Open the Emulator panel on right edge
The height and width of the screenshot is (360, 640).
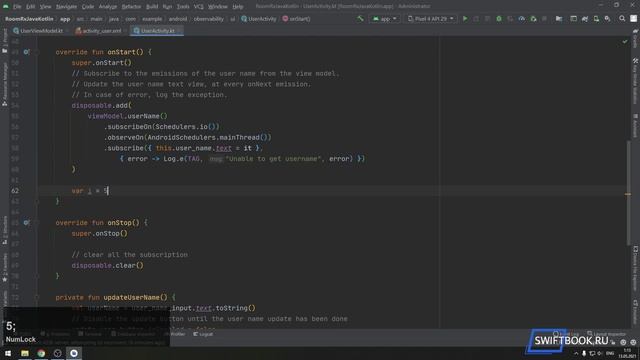tap(635, 312)
